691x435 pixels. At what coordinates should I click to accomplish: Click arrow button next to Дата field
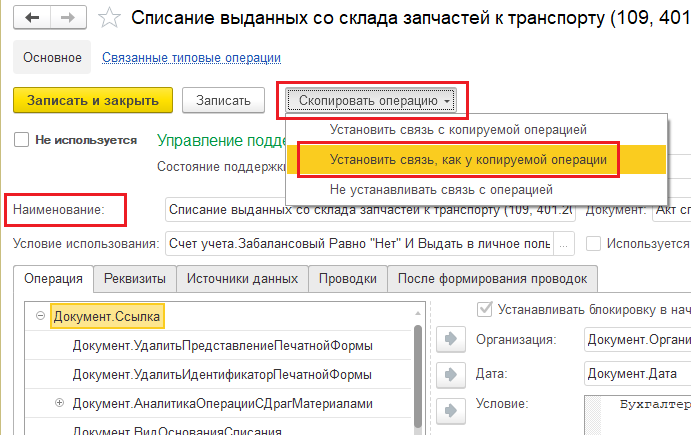(451, 375)
